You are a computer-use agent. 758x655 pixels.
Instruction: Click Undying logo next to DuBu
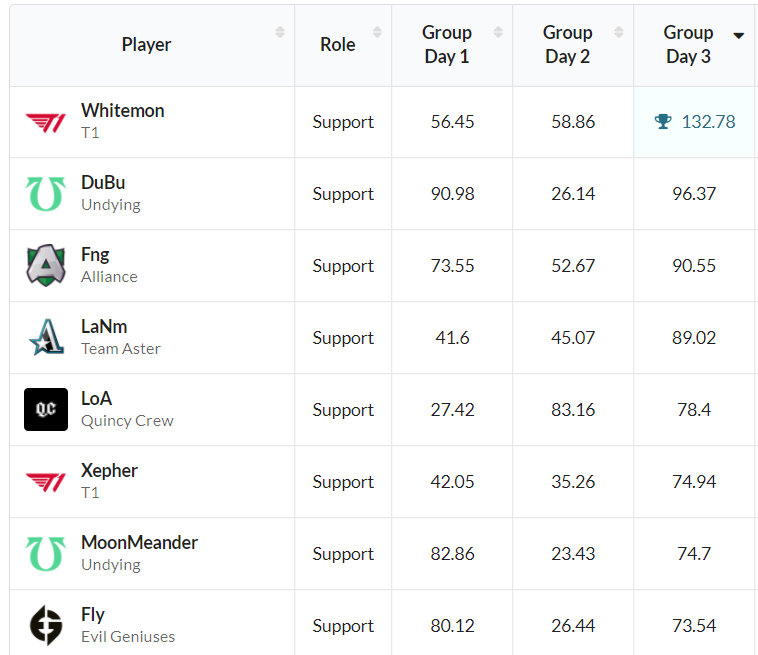[46, 194]
